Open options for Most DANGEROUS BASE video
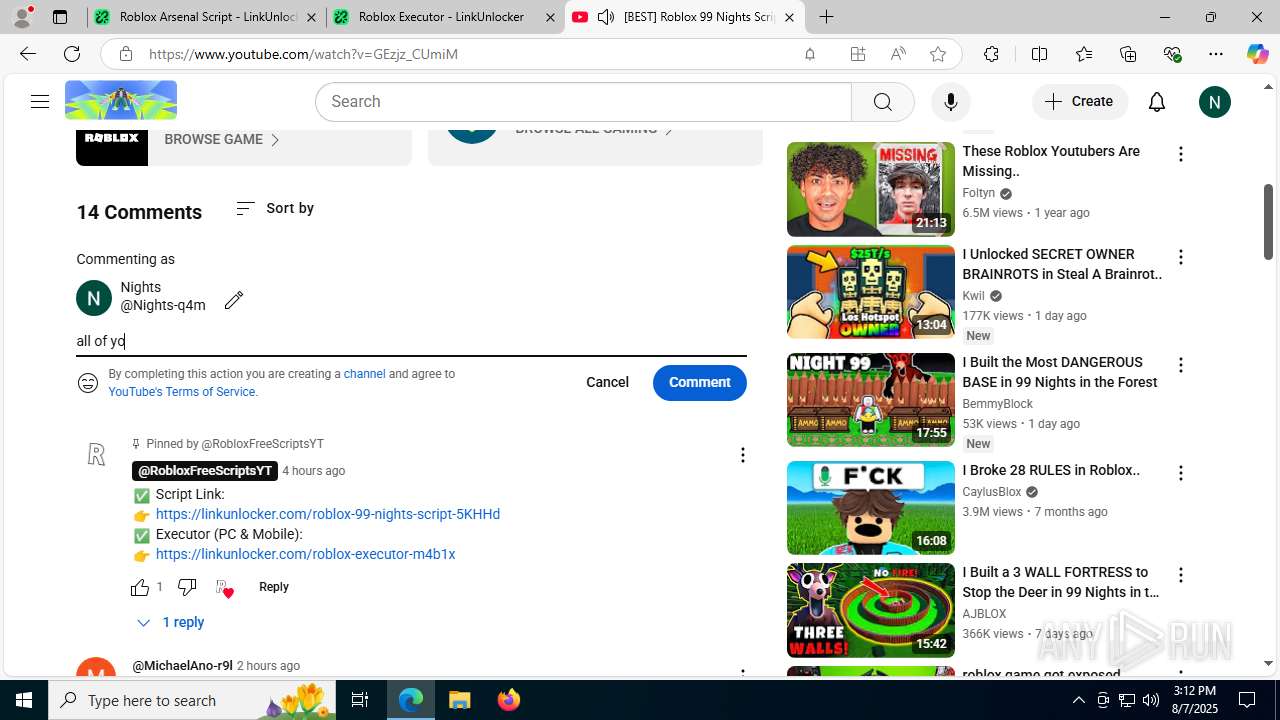The image size is (1280, 720). 1181,365
